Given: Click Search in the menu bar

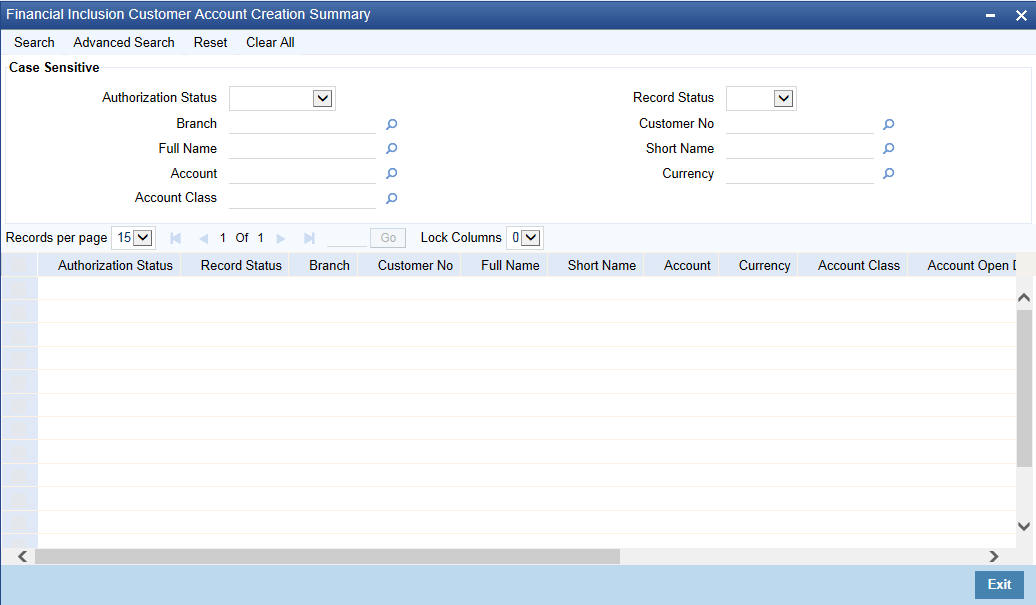Looking at the screenshot, I should click(34, 42).
